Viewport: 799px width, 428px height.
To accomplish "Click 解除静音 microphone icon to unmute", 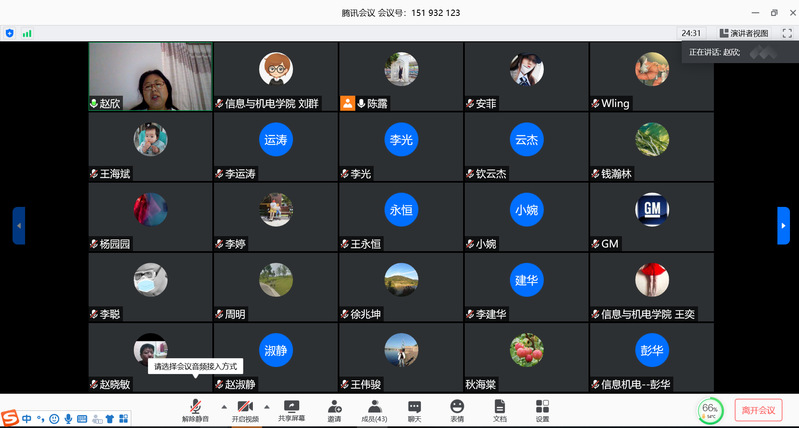I will [x=196, y=407].
